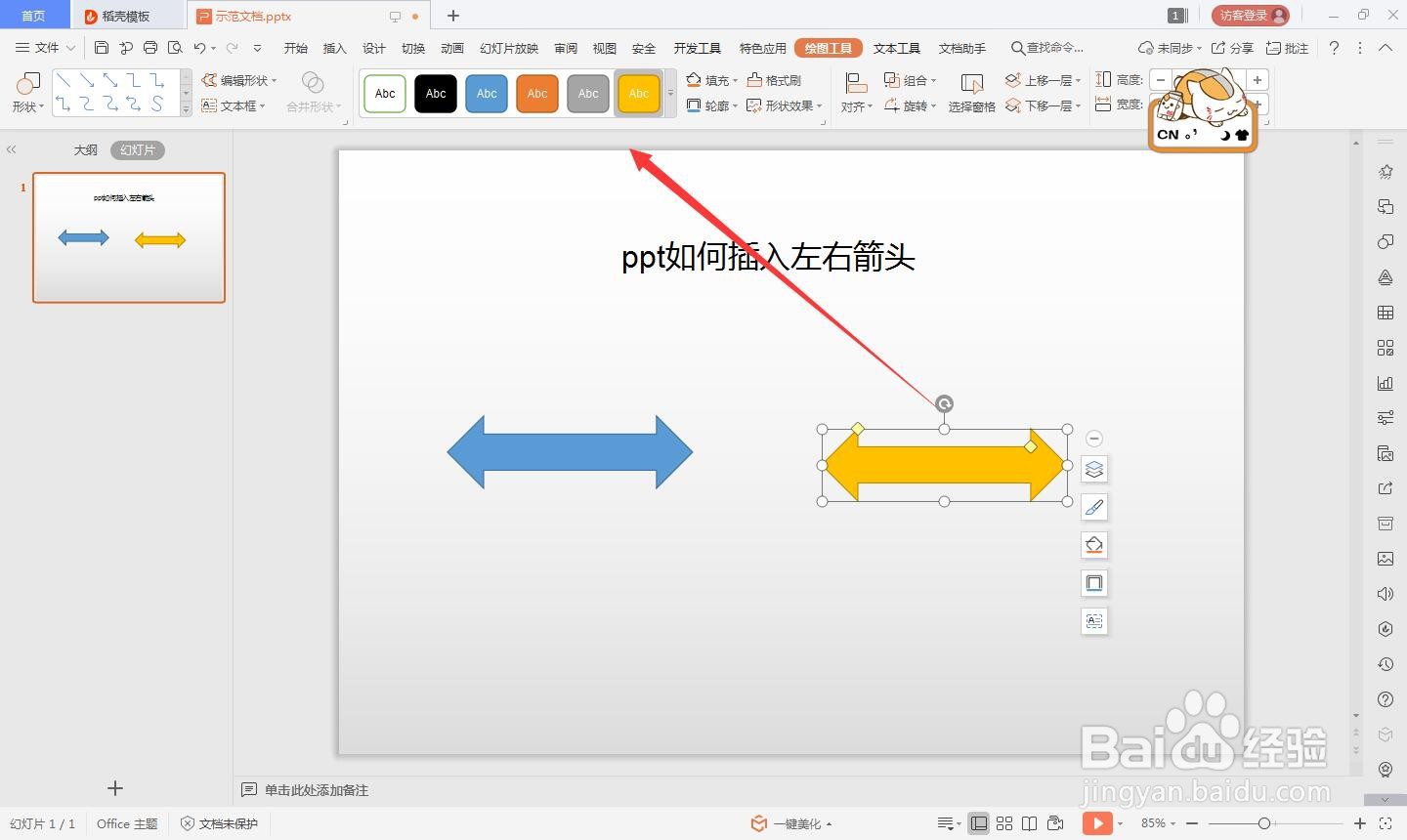This screenshot has width=1407, height=840.
Task: Open the 开始 ribbon tab
Action: click(296, 48)
